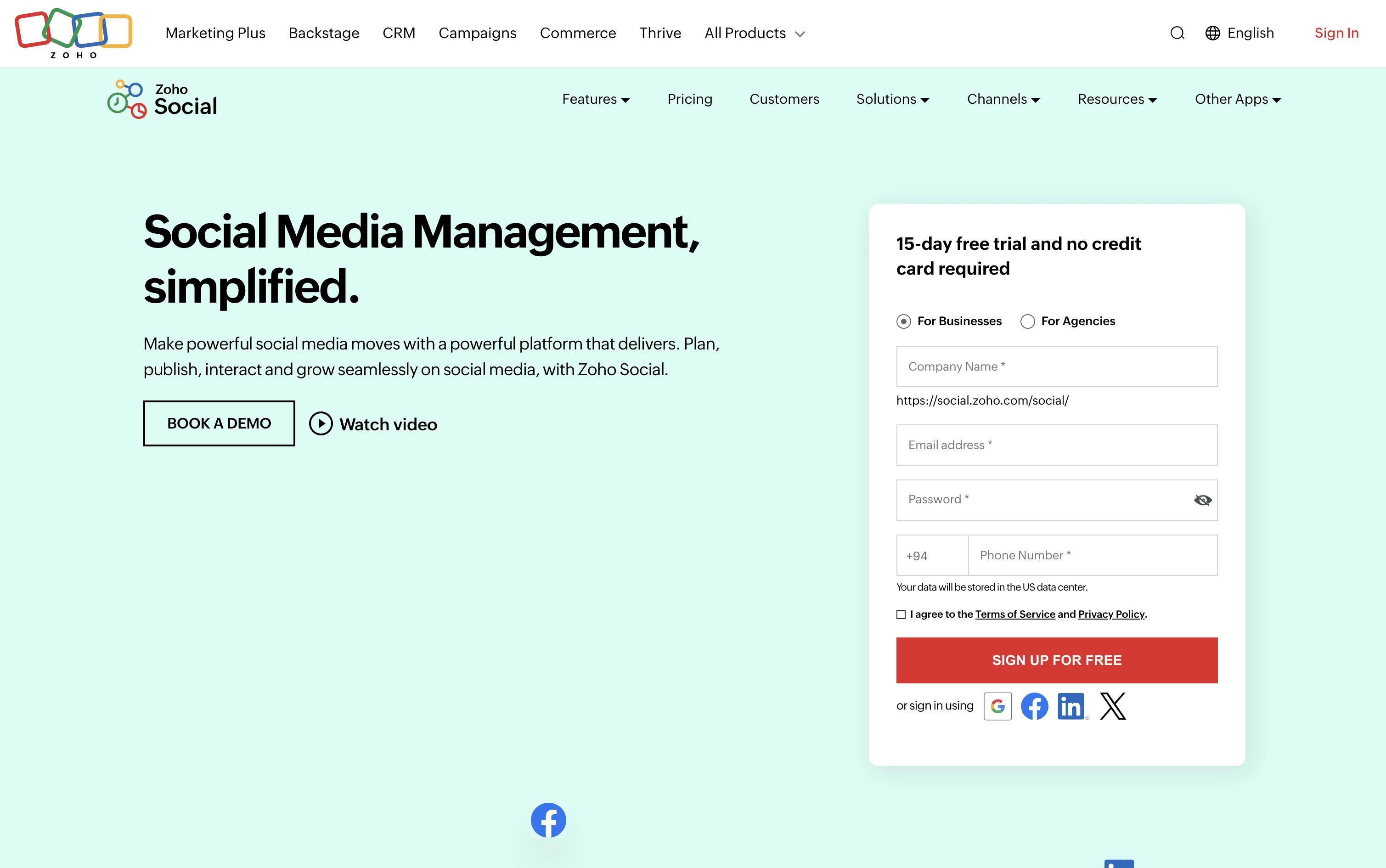Image resolution: width=1386 pixels, height=868 pixels.
Task: Expand the Channels menu
Action: [x=1003, y=99]
